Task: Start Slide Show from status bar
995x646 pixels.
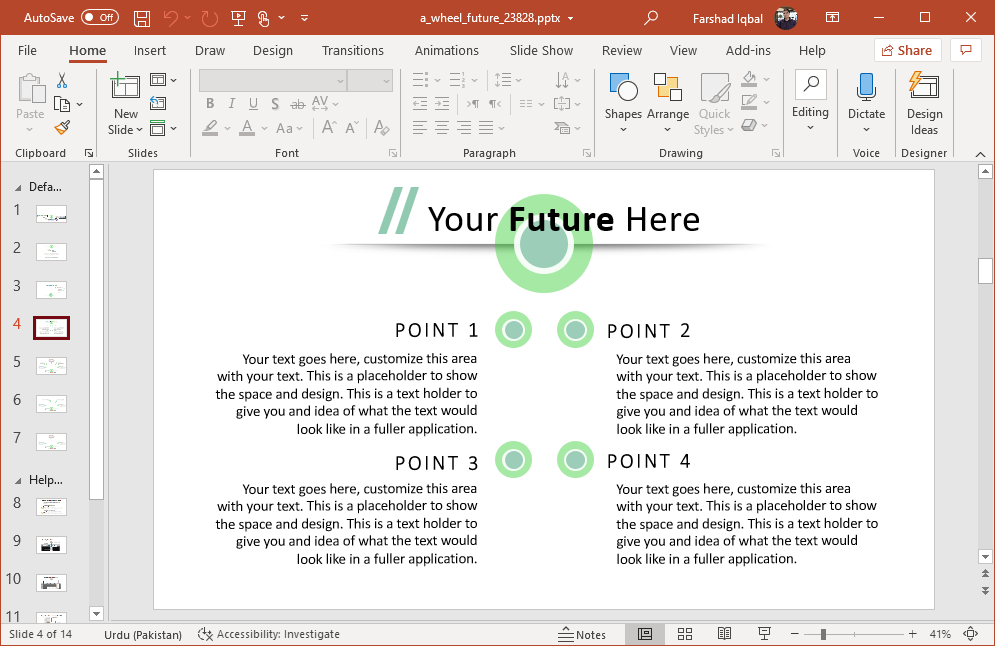Action: pyautogui.click(x=764, y=634)
